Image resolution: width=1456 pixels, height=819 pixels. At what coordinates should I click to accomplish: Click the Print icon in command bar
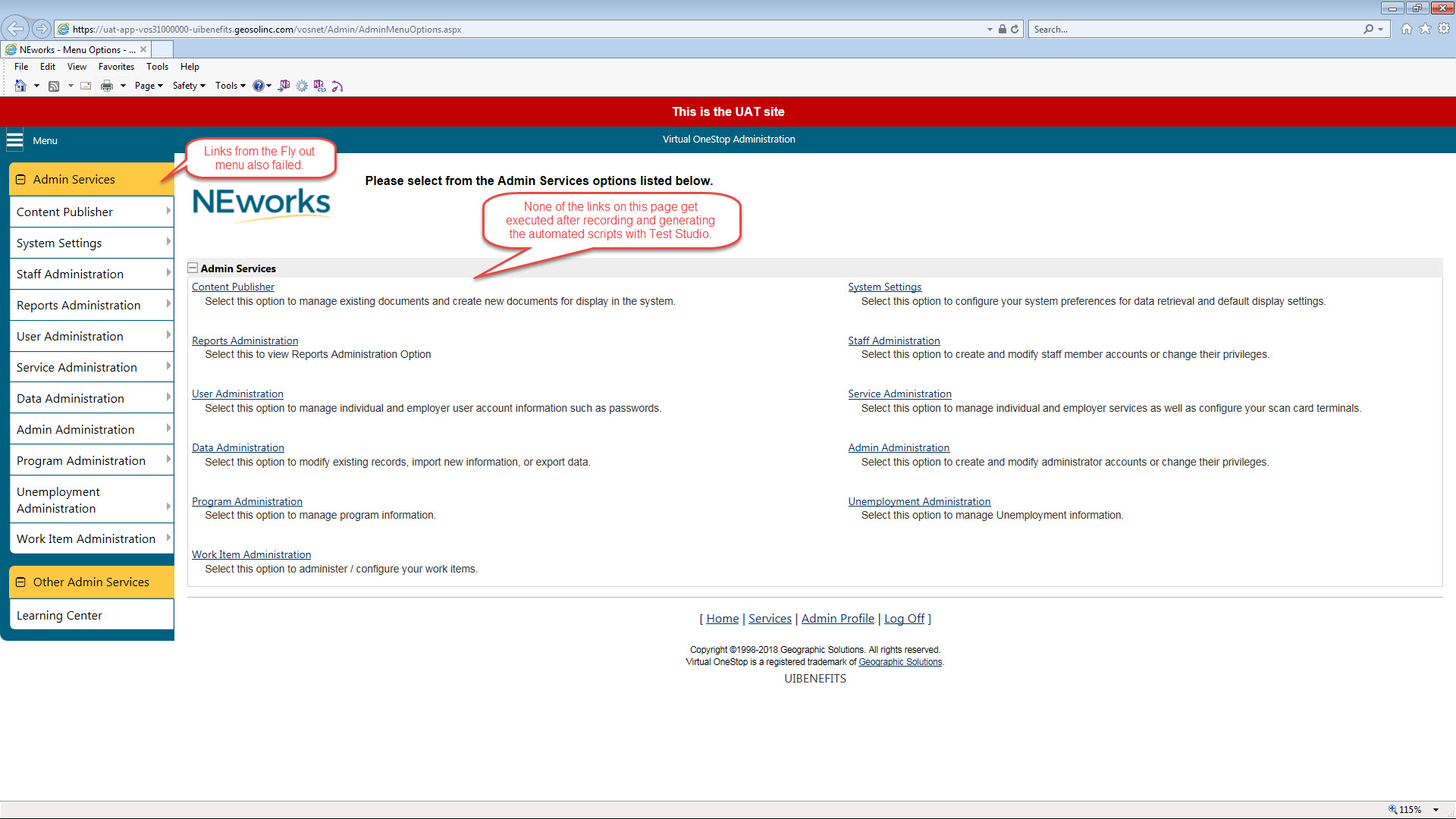pos(107,86)
